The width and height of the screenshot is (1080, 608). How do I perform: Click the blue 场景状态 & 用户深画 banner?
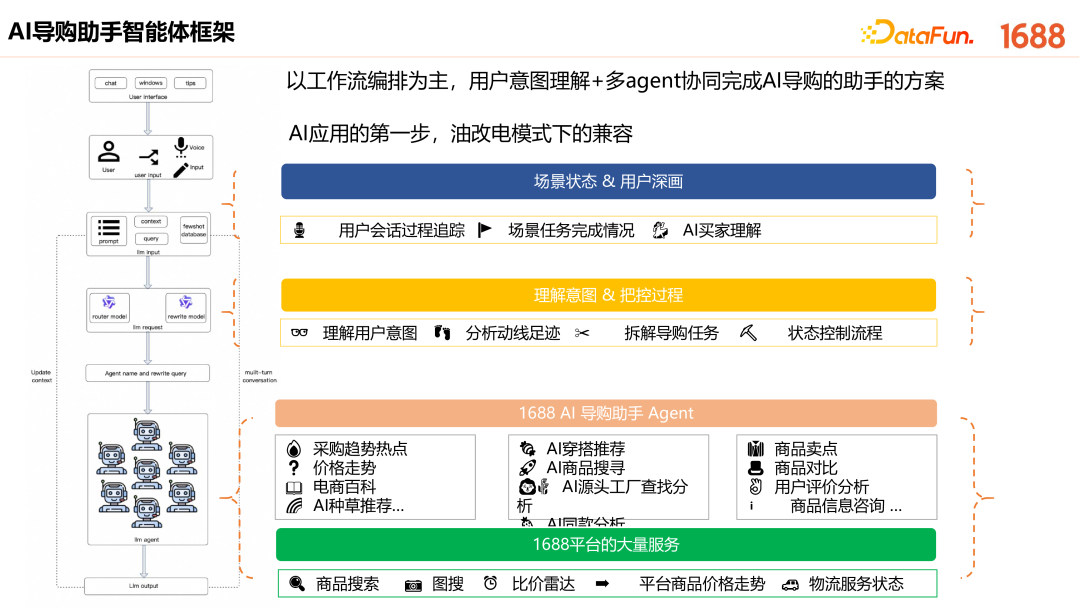click(x=608, y=181)
